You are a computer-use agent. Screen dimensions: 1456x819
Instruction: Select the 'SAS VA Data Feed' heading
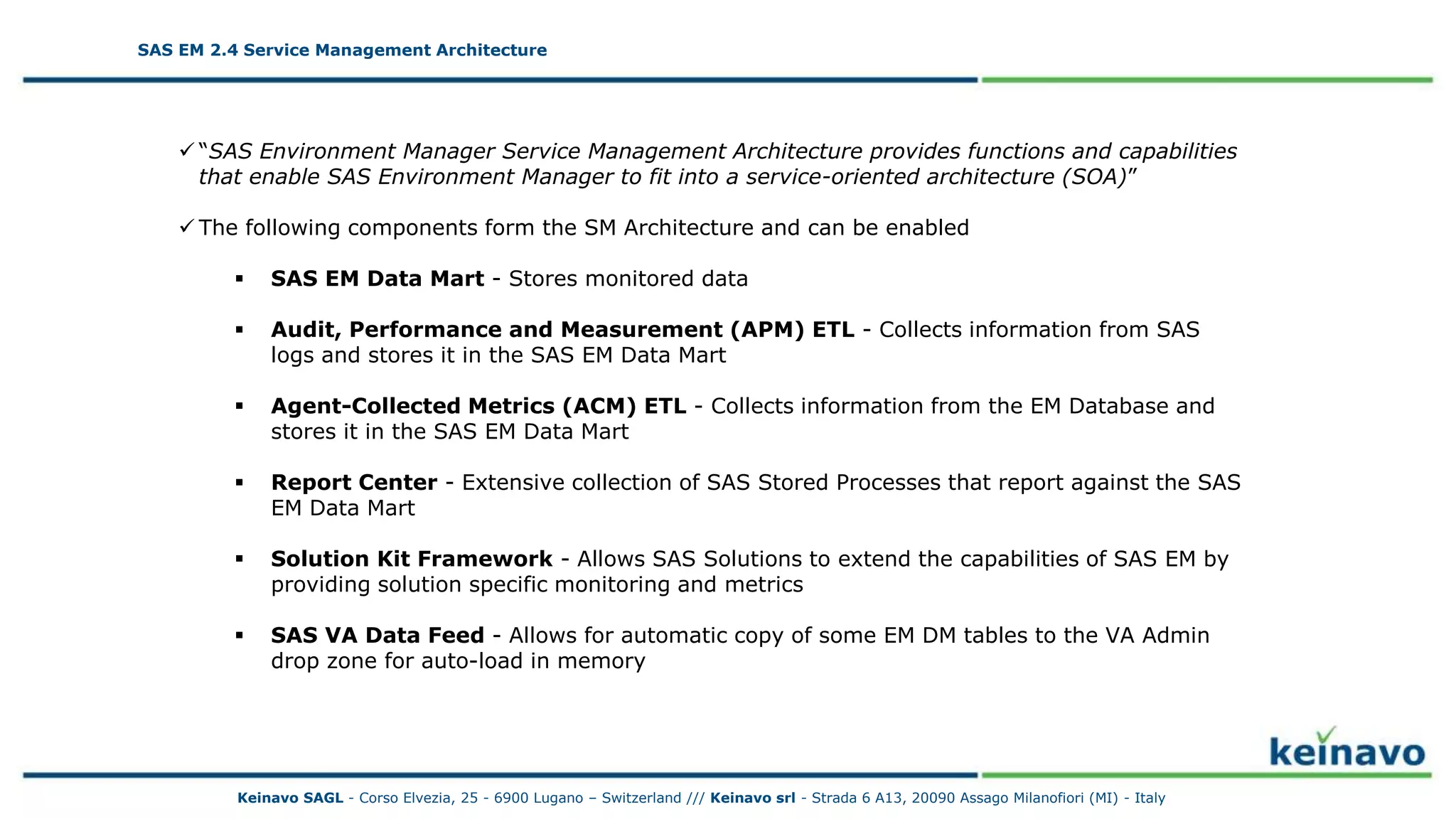point(378,636)
